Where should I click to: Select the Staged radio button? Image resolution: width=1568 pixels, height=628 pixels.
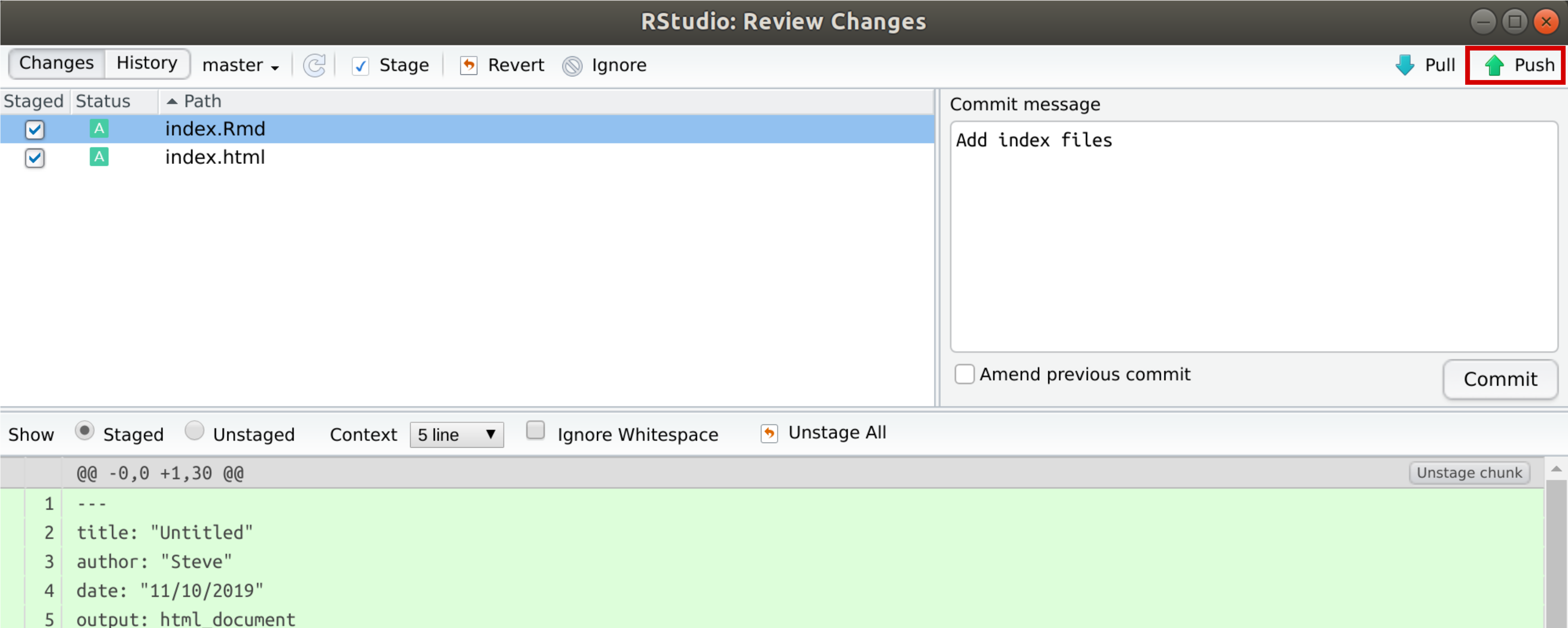(85, 431)
